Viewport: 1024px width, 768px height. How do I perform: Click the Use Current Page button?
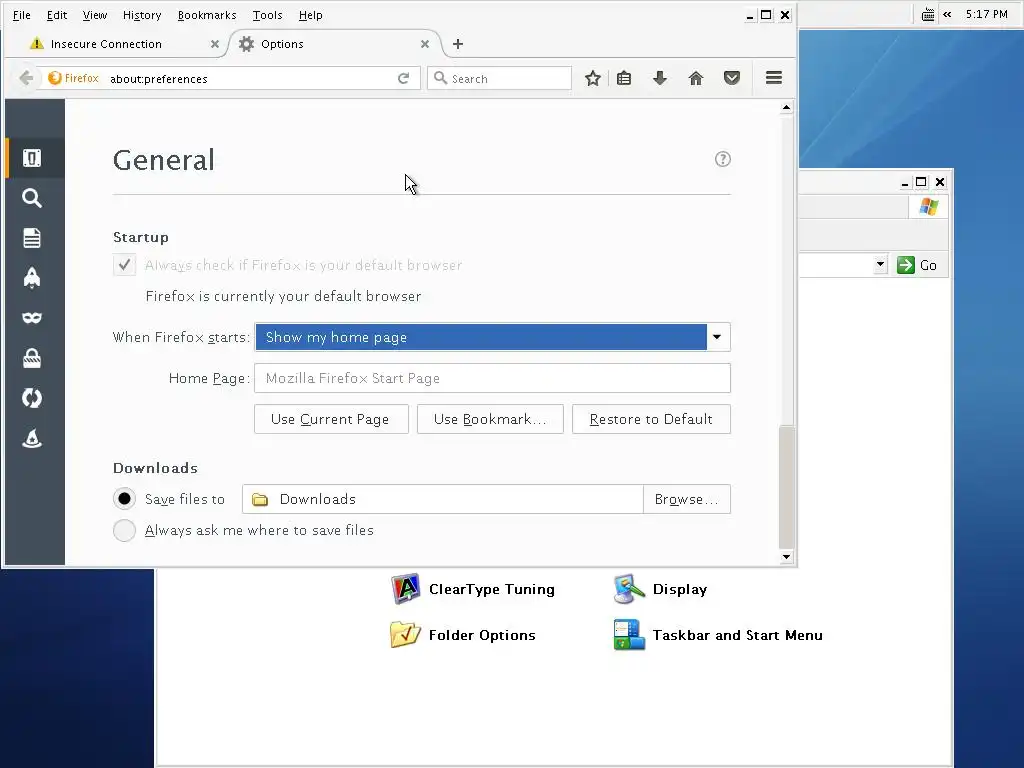click(330, 419)
